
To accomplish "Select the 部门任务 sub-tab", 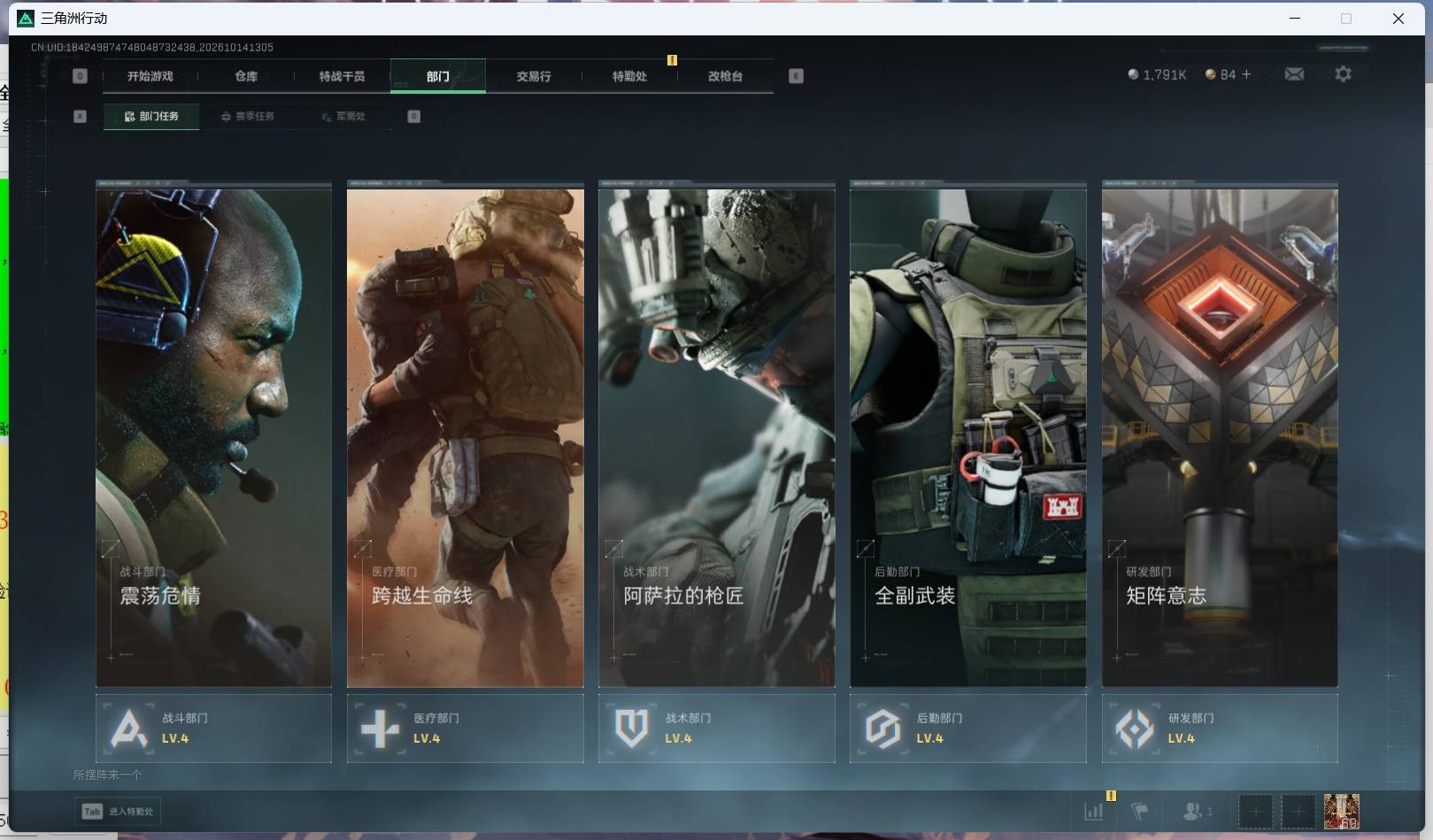I will pos(151,116).
